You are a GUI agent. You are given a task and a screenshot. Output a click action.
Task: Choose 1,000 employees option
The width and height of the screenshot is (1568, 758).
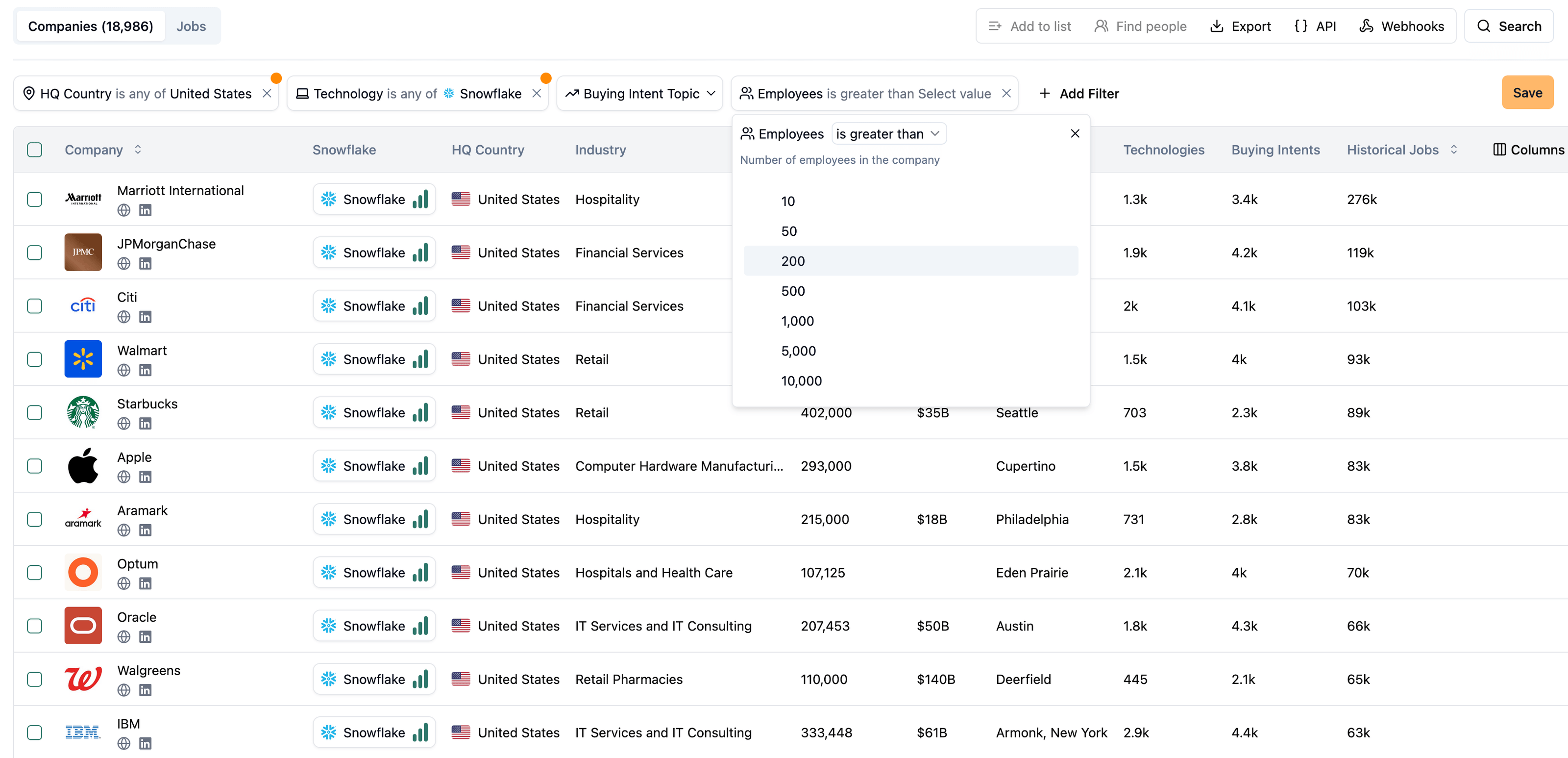click(x=910, y=321)
